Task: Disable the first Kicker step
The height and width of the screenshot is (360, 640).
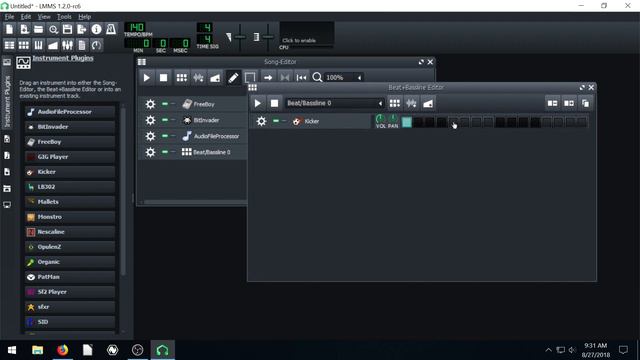Action: (x=407, y=122)
